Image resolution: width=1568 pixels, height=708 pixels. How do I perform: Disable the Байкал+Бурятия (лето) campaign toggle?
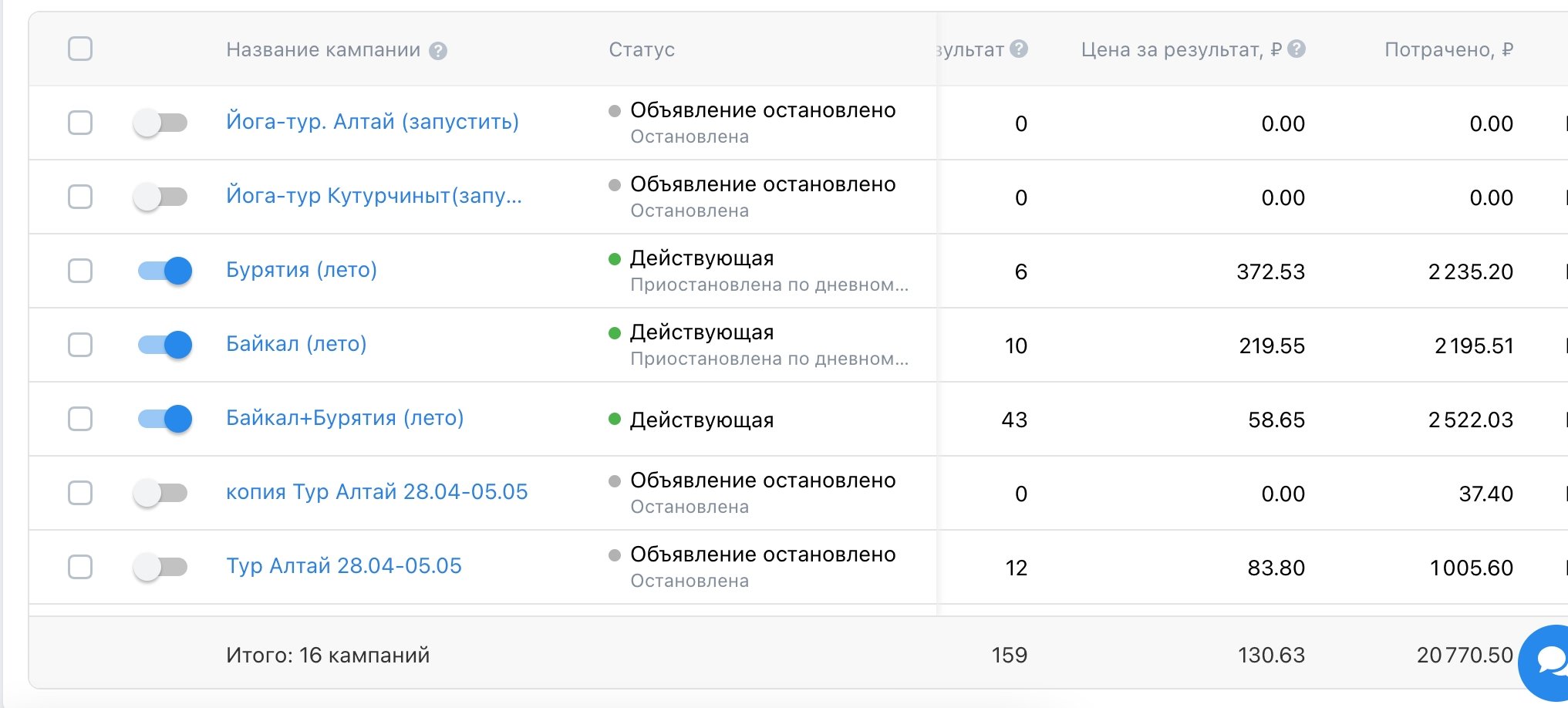pyautogui.click(x=164, y=419)
